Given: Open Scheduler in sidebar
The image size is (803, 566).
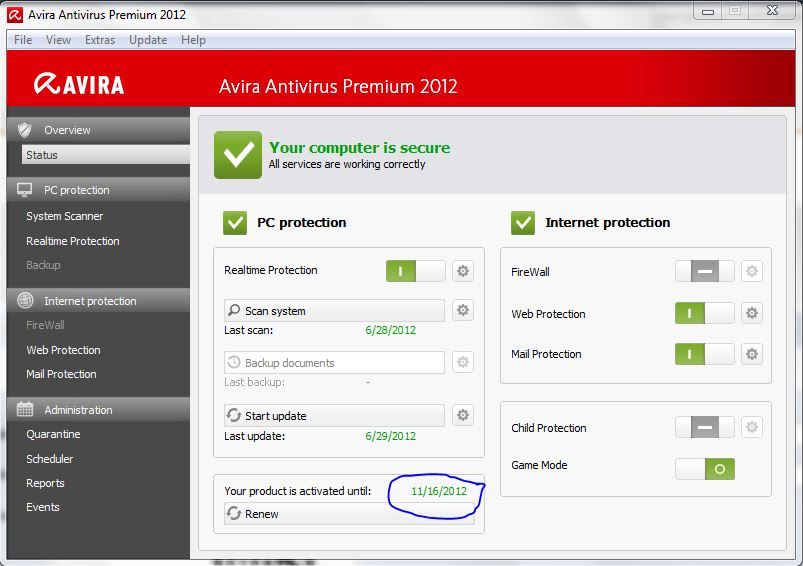Looking at the screenshot, I should coord(50,458).
